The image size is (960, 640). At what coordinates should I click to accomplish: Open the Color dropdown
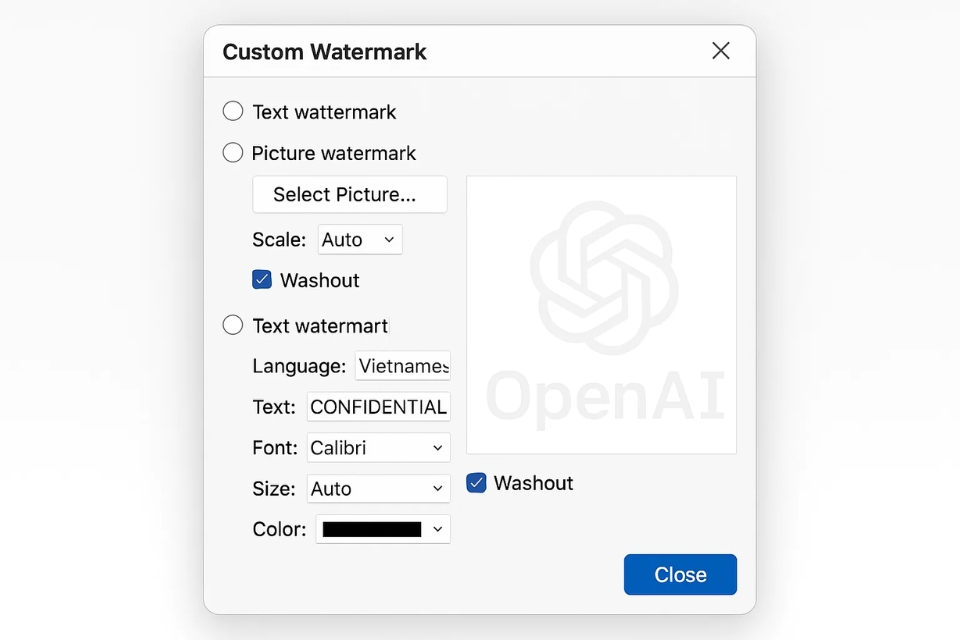point(382,529)
